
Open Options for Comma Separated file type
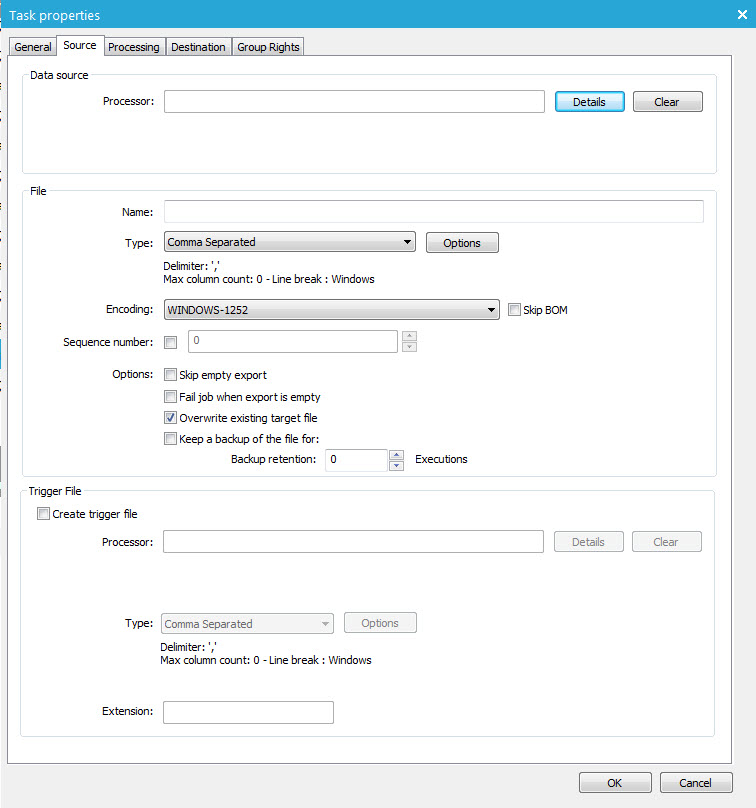pyautogui.click(x=462, y=243)
